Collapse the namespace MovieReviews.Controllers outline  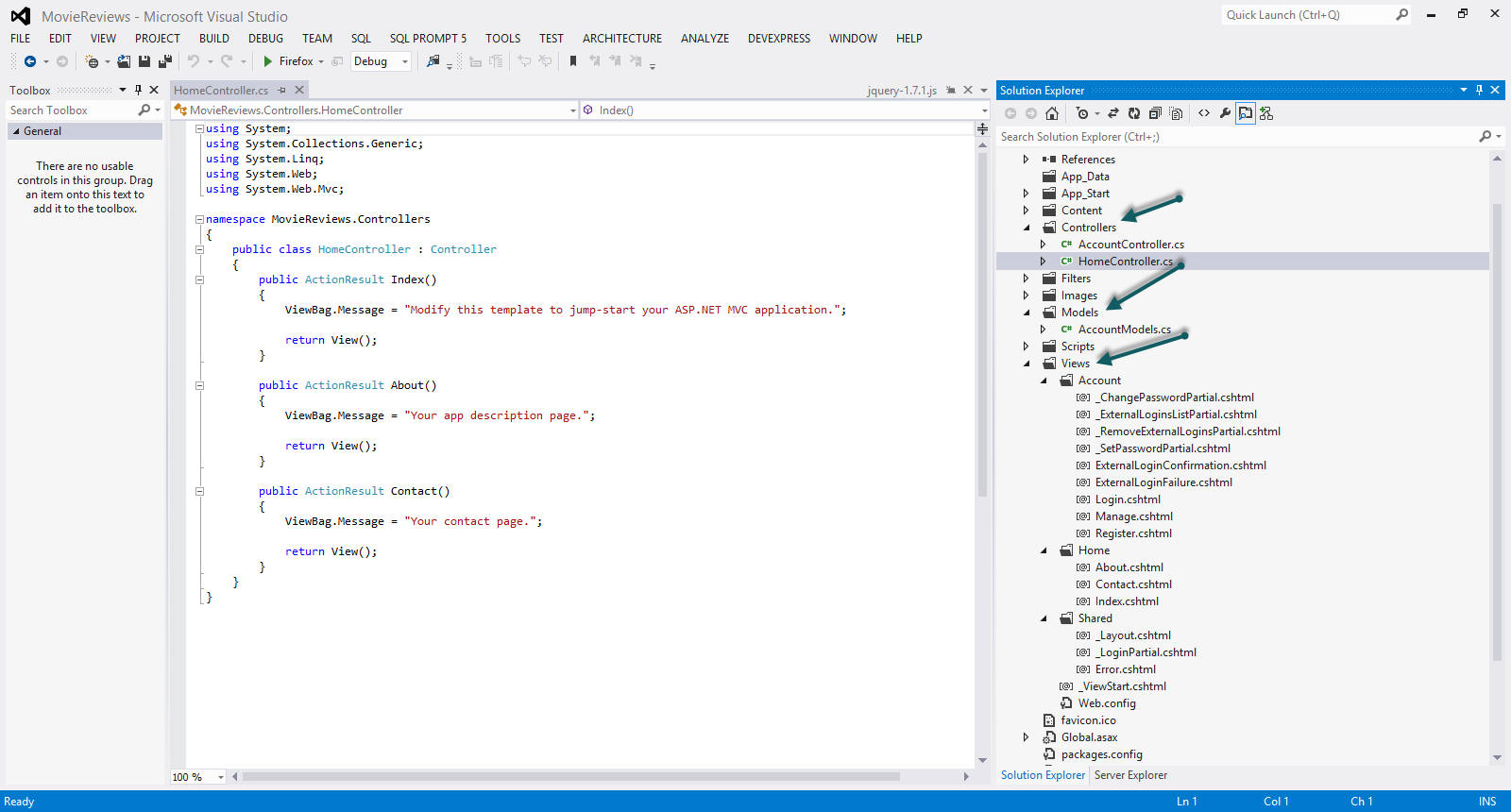pos(199,219)
